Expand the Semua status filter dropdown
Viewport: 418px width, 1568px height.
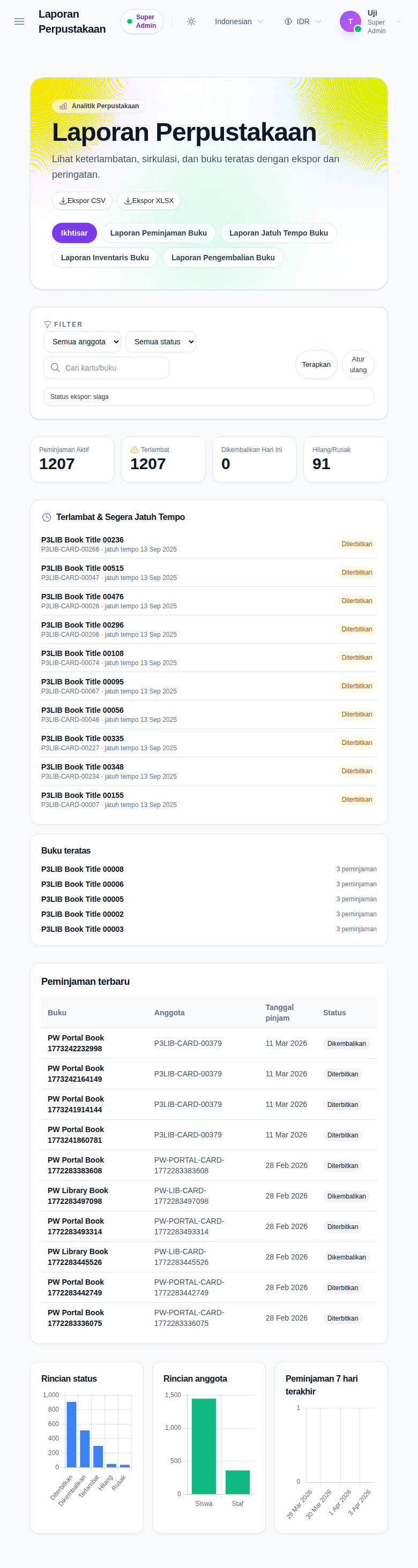click(x=161, y=342)
